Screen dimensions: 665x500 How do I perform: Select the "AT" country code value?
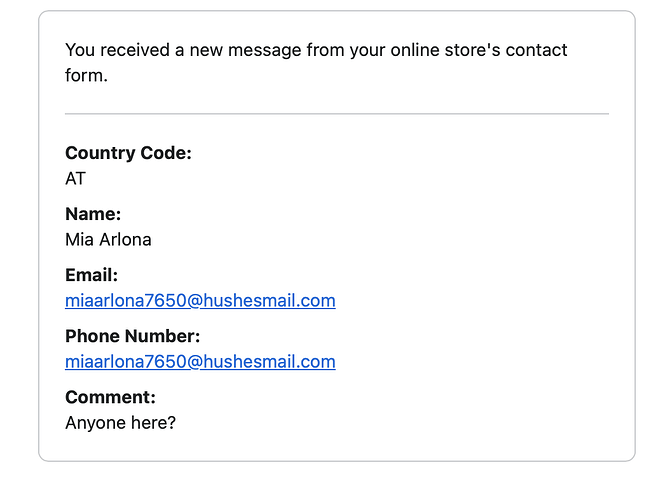(76, 179)
